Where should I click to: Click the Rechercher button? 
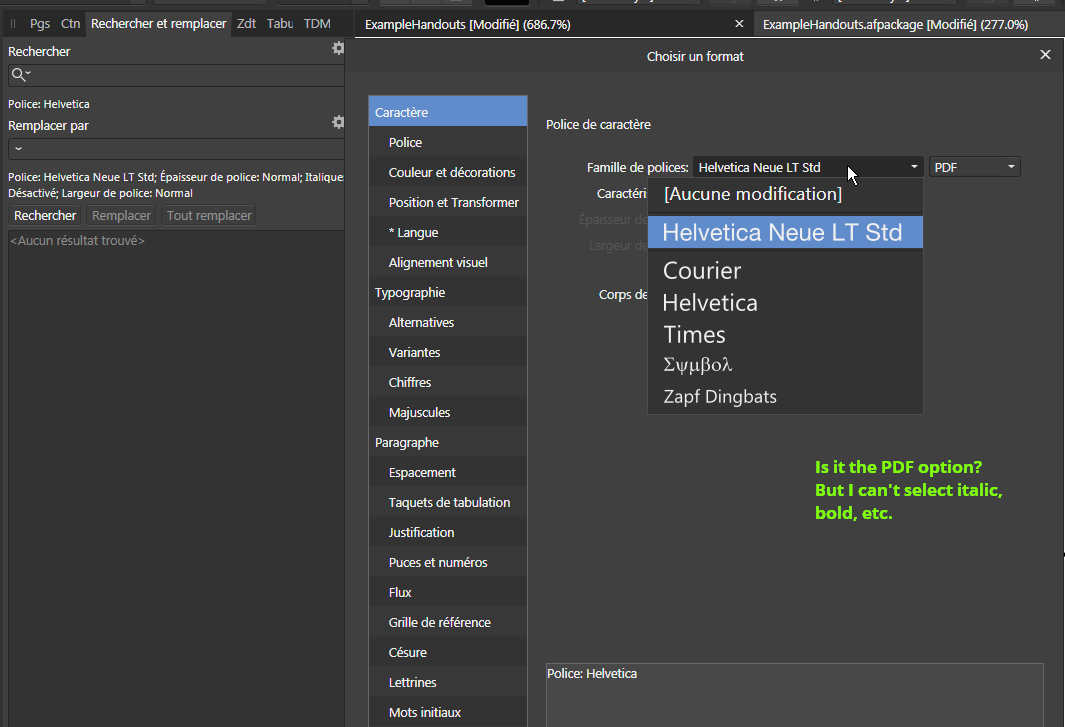pos(46,215)
